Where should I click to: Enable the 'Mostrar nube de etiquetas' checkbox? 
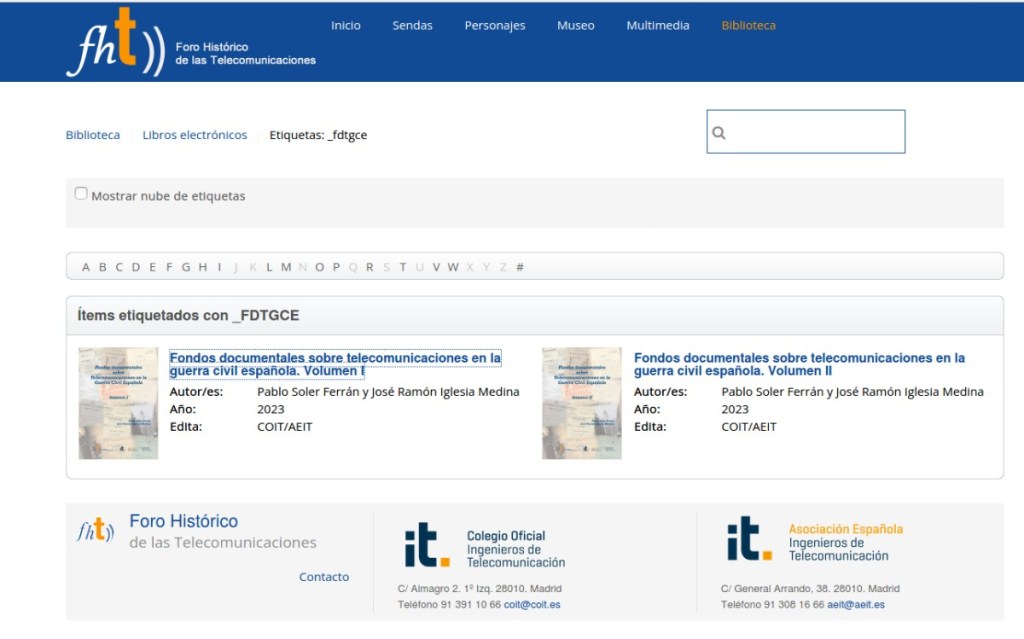pyautogui.click(x=81, y=194)
